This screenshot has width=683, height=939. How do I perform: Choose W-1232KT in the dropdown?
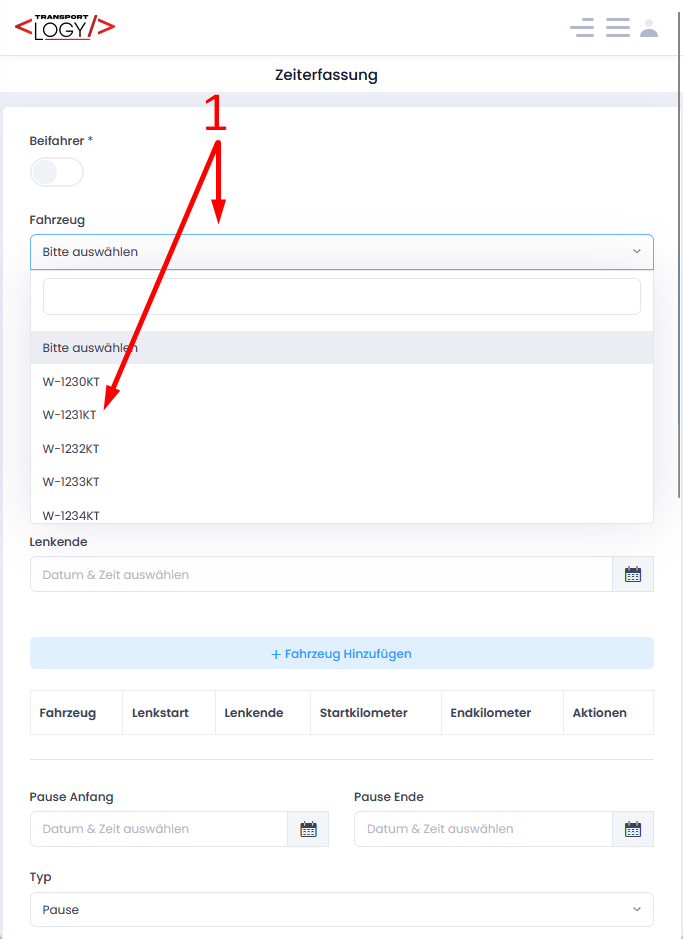click(x=71, y=449)
